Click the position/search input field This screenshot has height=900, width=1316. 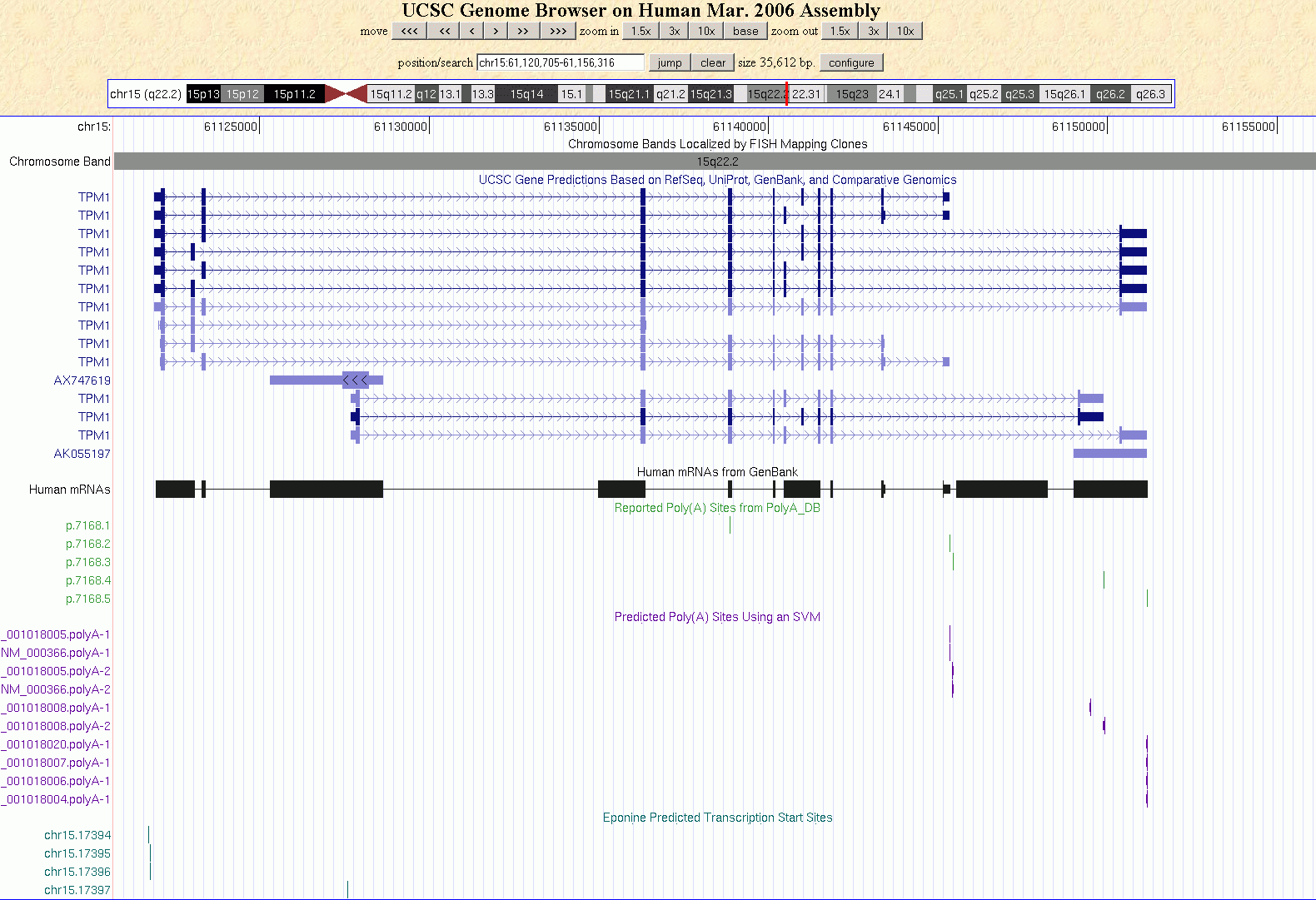click(560, 62)
